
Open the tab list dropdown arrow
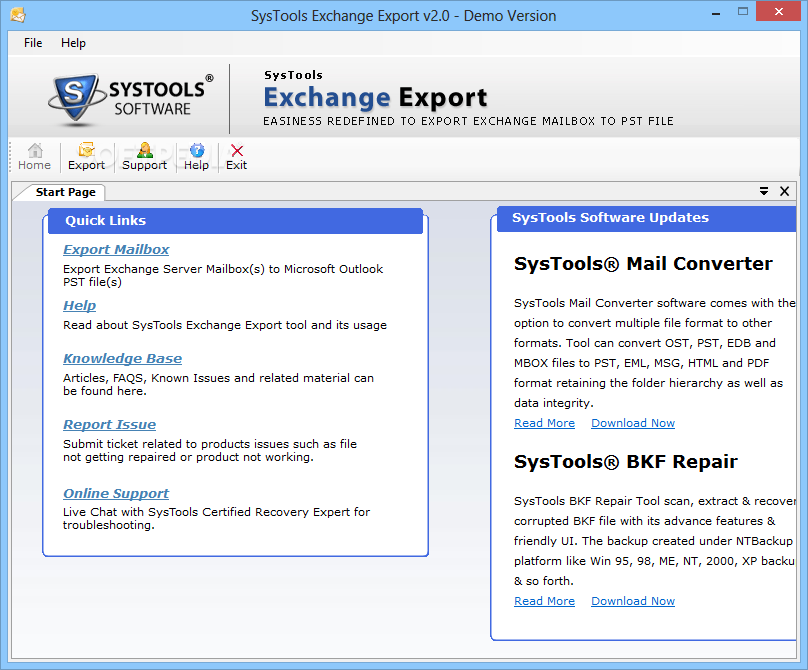click(764, 191)
